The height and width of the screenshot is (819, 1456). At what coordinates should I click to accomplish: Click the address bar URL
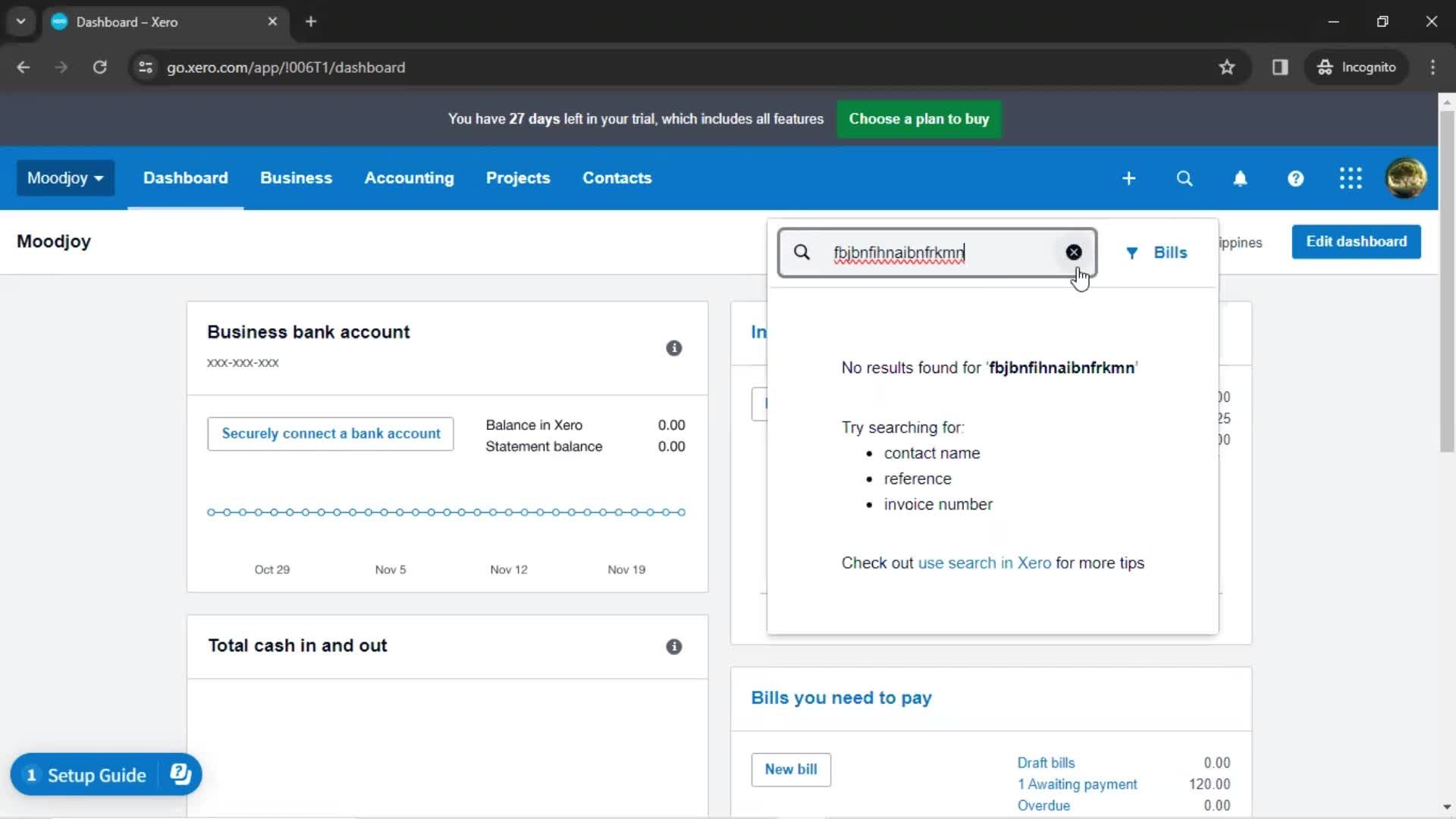tap(286, 67)
